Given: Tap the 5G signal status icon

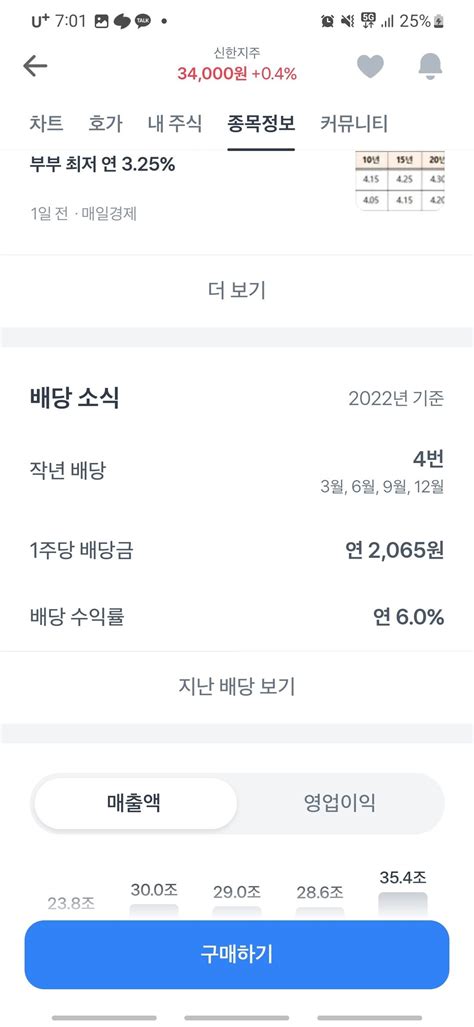Looking at the screenshot, I should point(369,21).
